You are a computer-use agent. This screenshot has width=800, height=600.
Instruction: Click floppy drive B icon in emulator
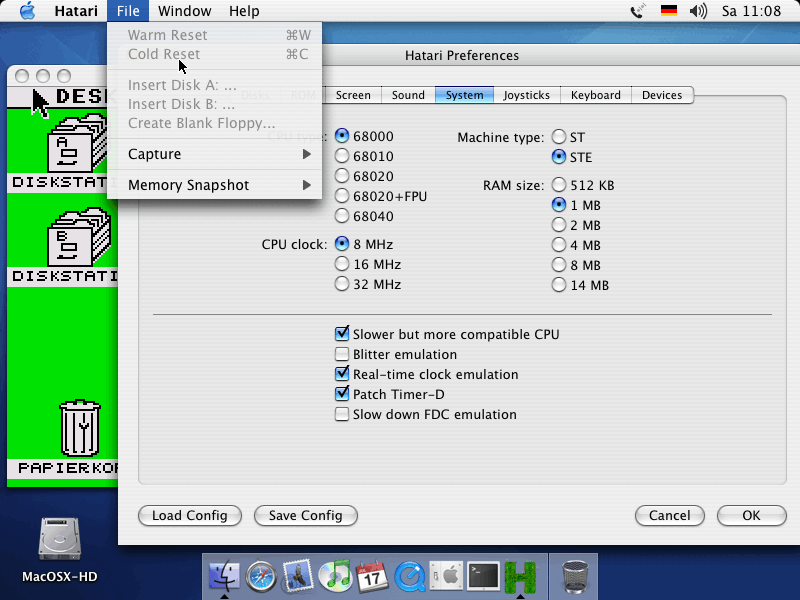coord(78,237)
